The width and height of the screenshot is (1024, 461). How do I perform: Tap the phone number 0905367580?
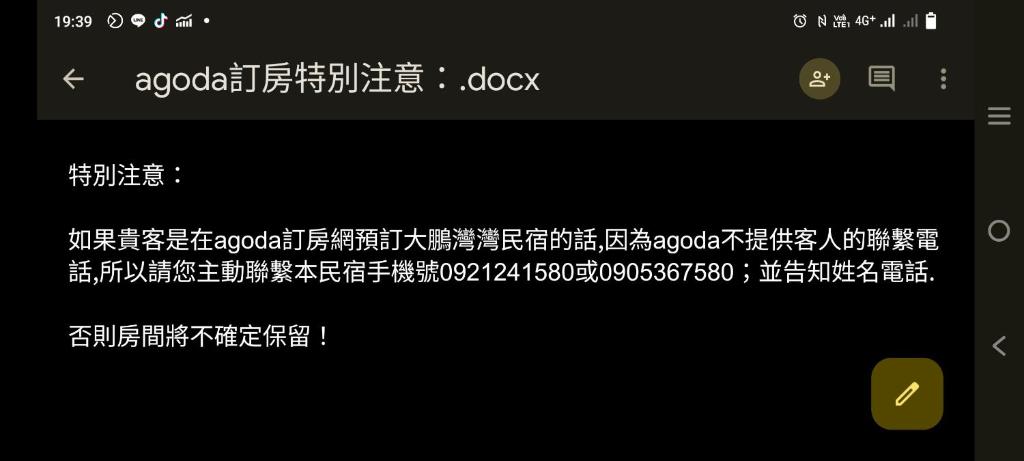[x=665, y=273]
